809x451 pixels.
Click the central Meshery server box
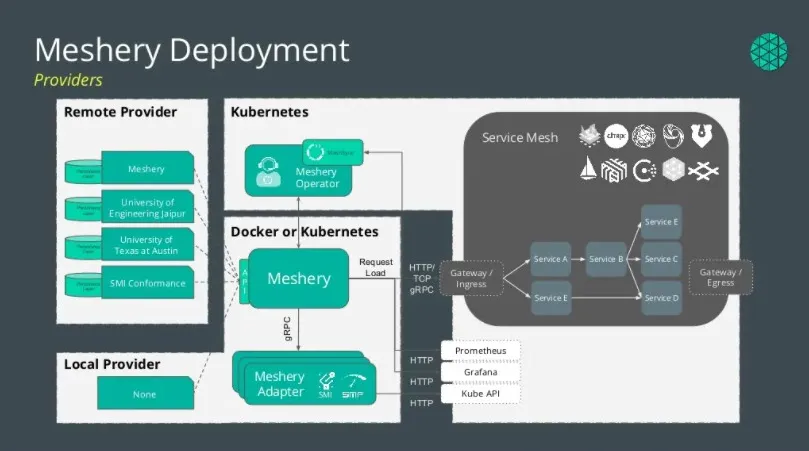point(298,278)
